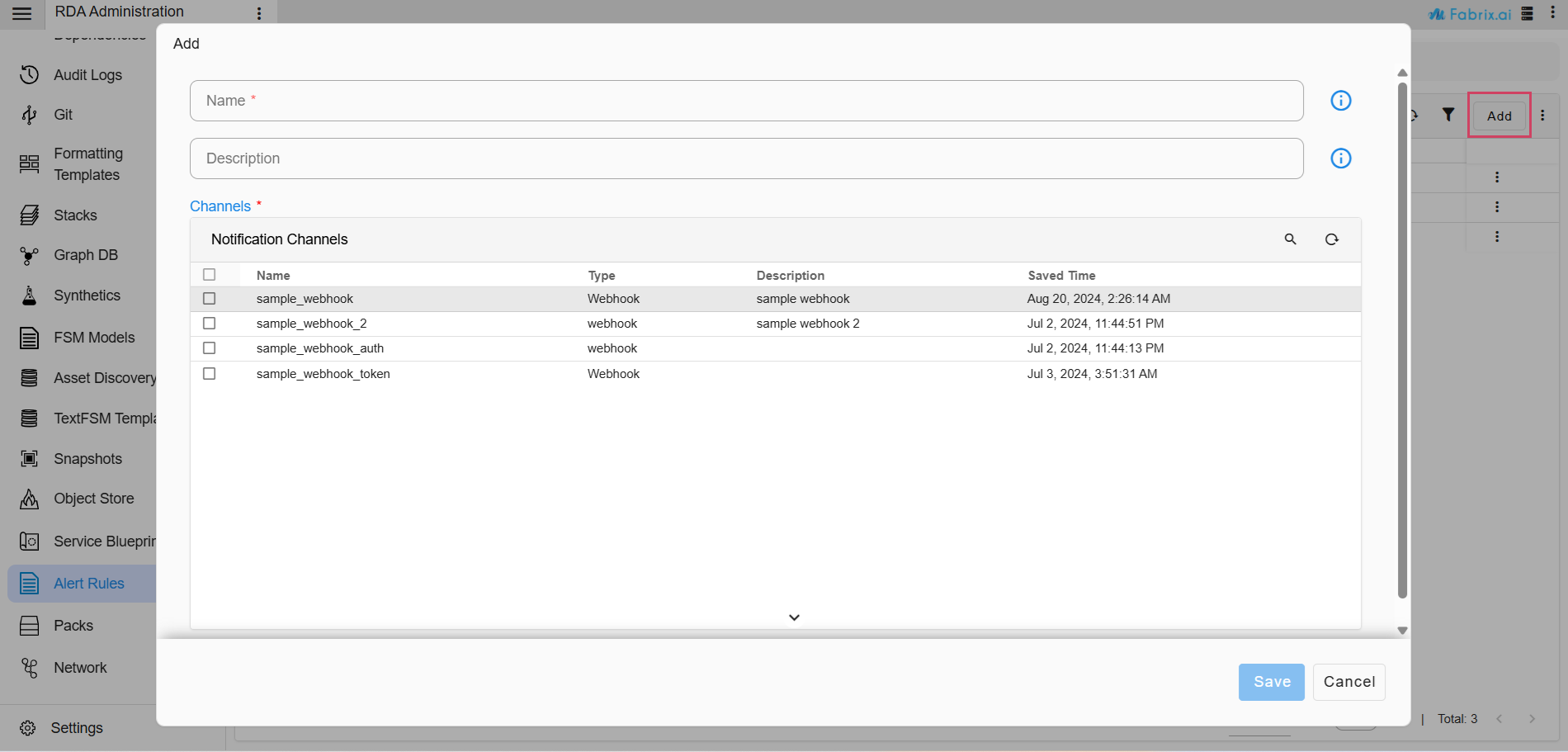Search Notification Channels with magnifier icon
Screen dimensions: 1568x752
1291,239
